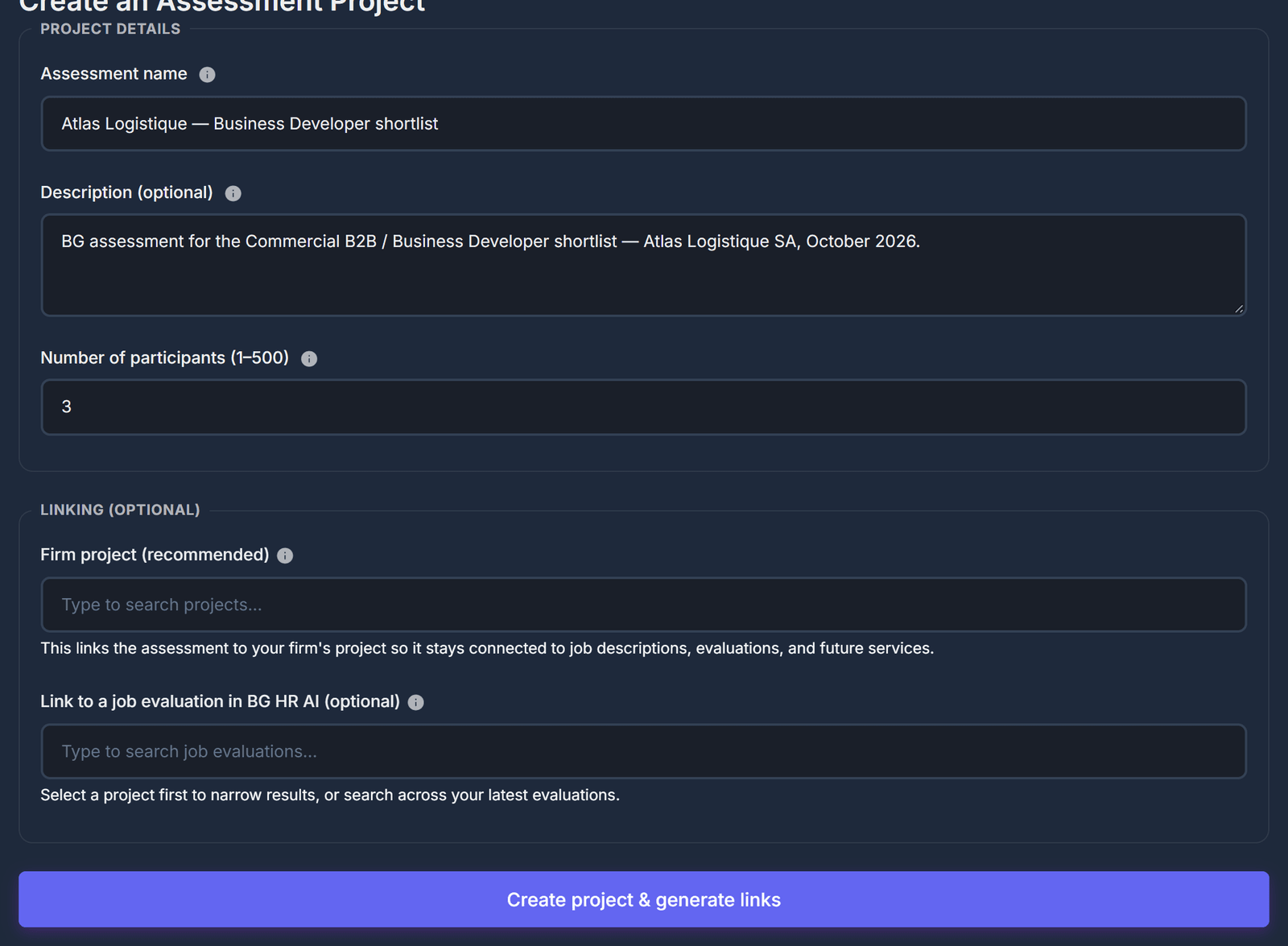Click 'Link to a job evaluation in BG HR AI' label
1288x946 pixels.
(x=220, y=701)
